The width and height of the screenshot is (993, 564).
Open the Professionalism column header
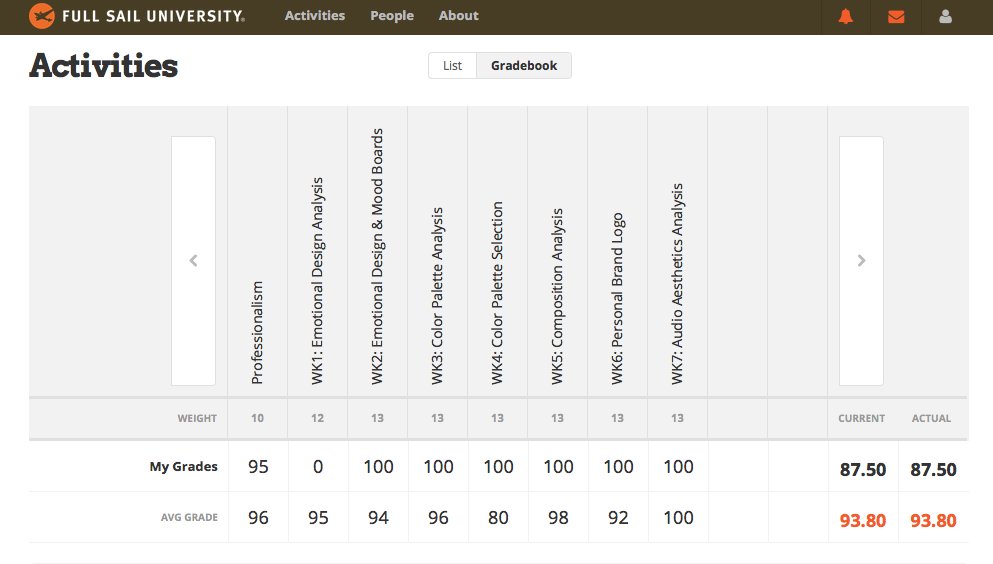(x=257, y=333)
